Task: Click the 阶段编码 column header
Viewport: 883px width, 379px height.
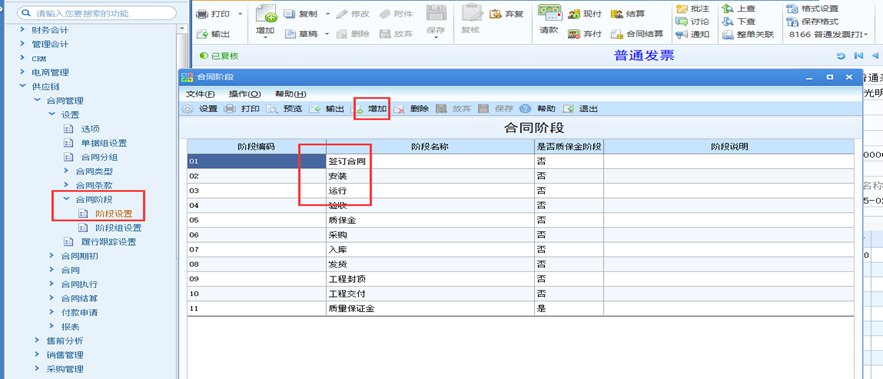Action: [x=257, y=146]
